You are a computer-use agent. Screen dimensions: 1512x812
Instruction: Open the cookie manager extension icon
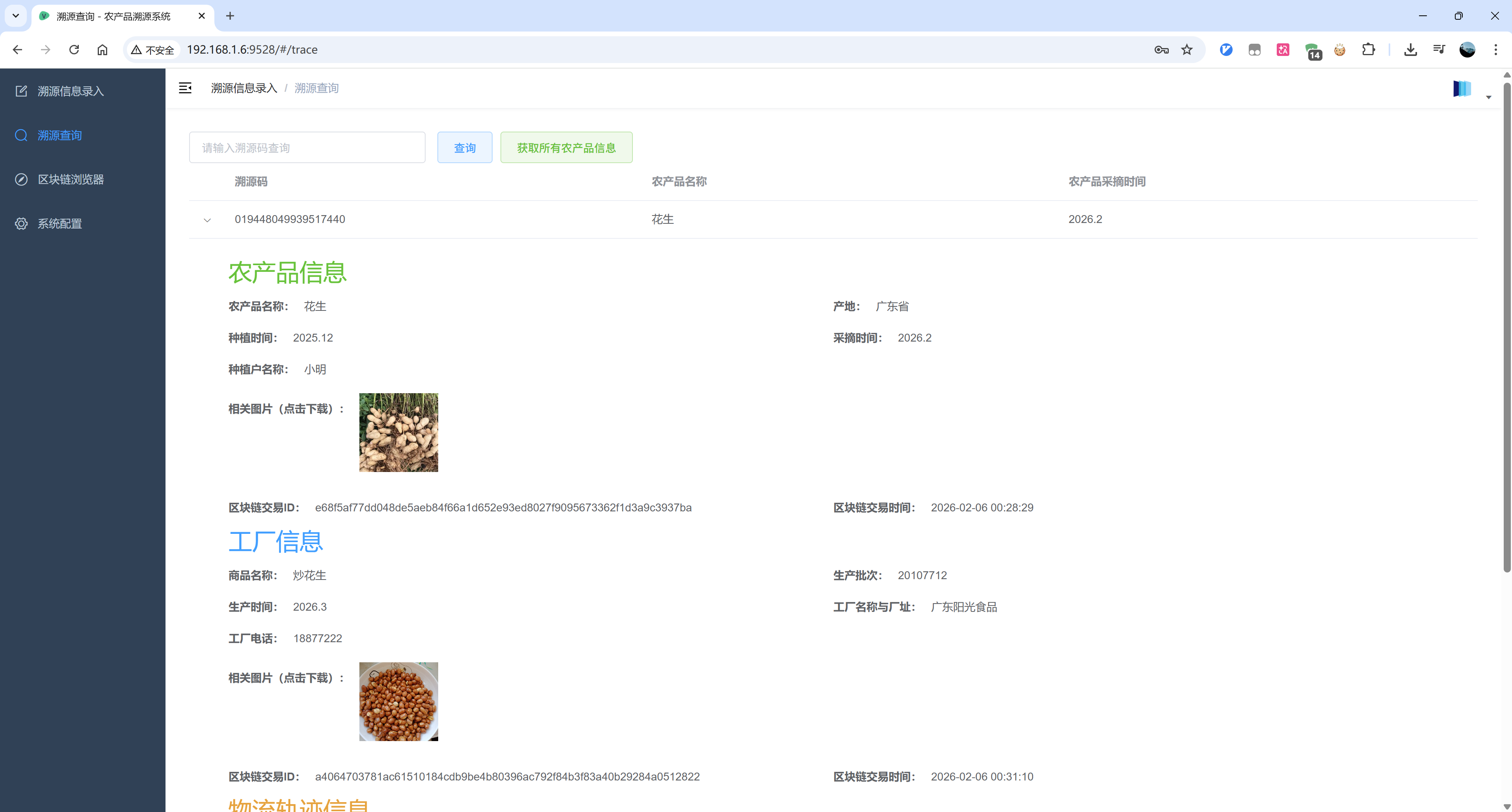click(1340, 50)
